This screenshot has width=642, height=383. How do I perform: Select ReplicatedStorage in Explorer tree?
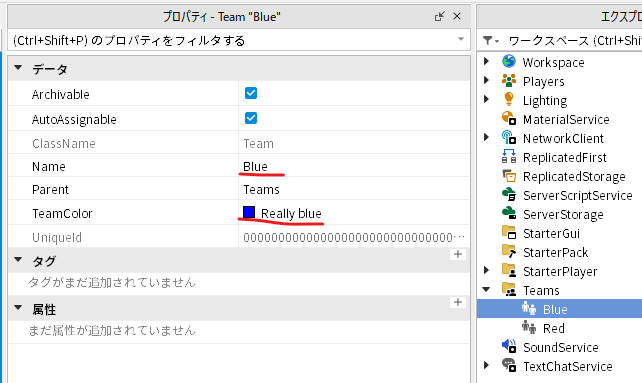click(574, 176)
